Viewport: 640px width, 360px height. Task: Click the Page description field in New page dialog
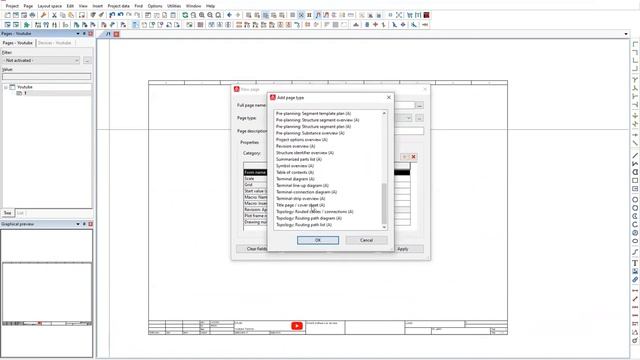[x=409, y=131]
